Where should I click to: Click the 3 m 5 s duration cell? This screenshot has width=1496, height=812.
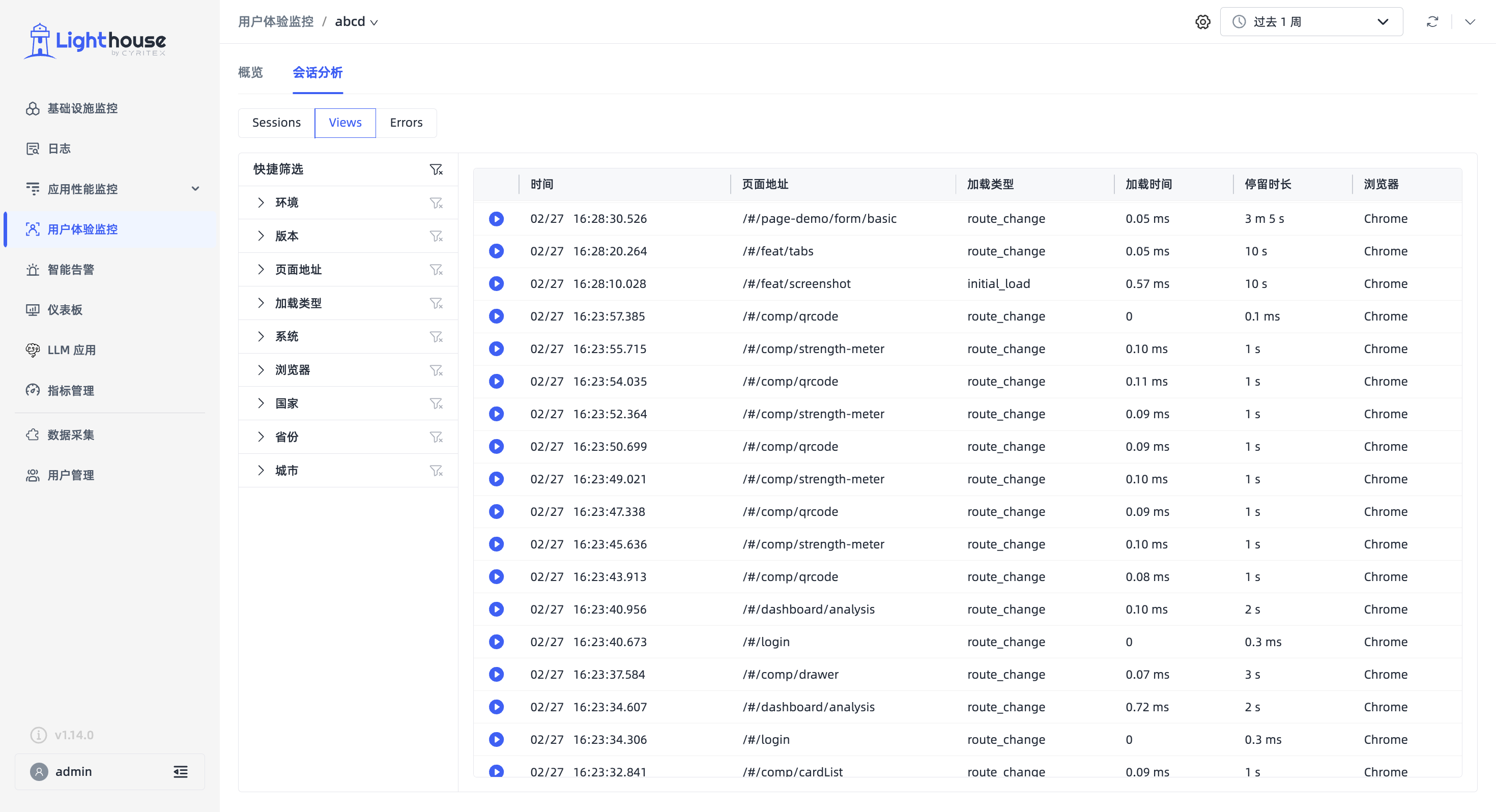click(x=1264, y=219)
